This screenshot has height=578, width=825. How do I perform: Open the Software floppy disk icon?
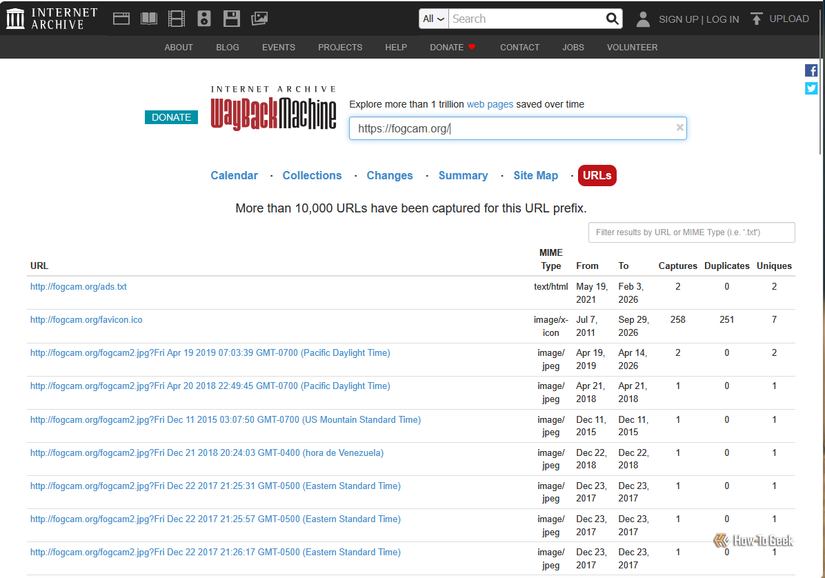tap(232, 19)
